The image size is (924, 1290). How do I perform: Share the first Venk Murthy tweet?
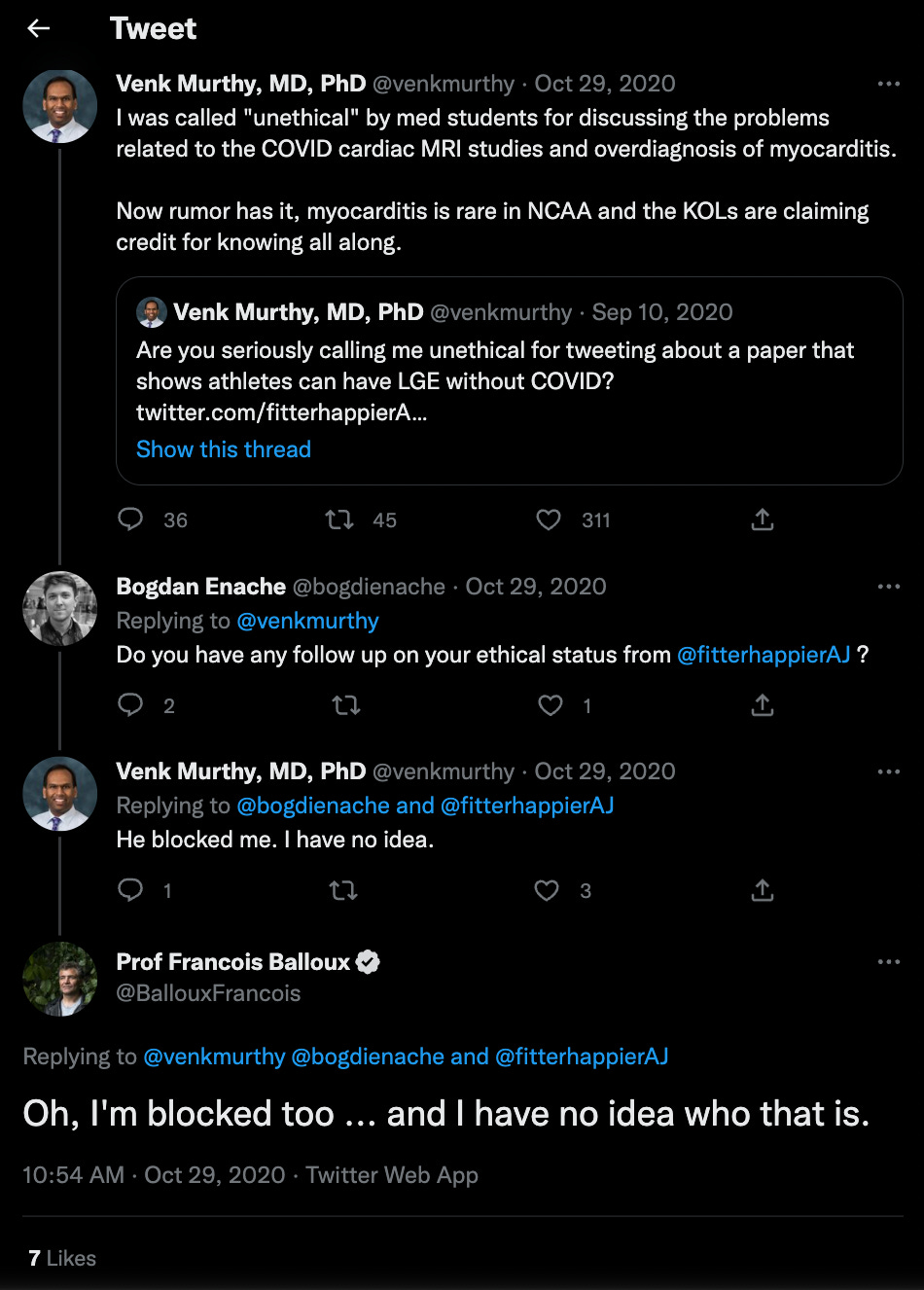(763, 520)
